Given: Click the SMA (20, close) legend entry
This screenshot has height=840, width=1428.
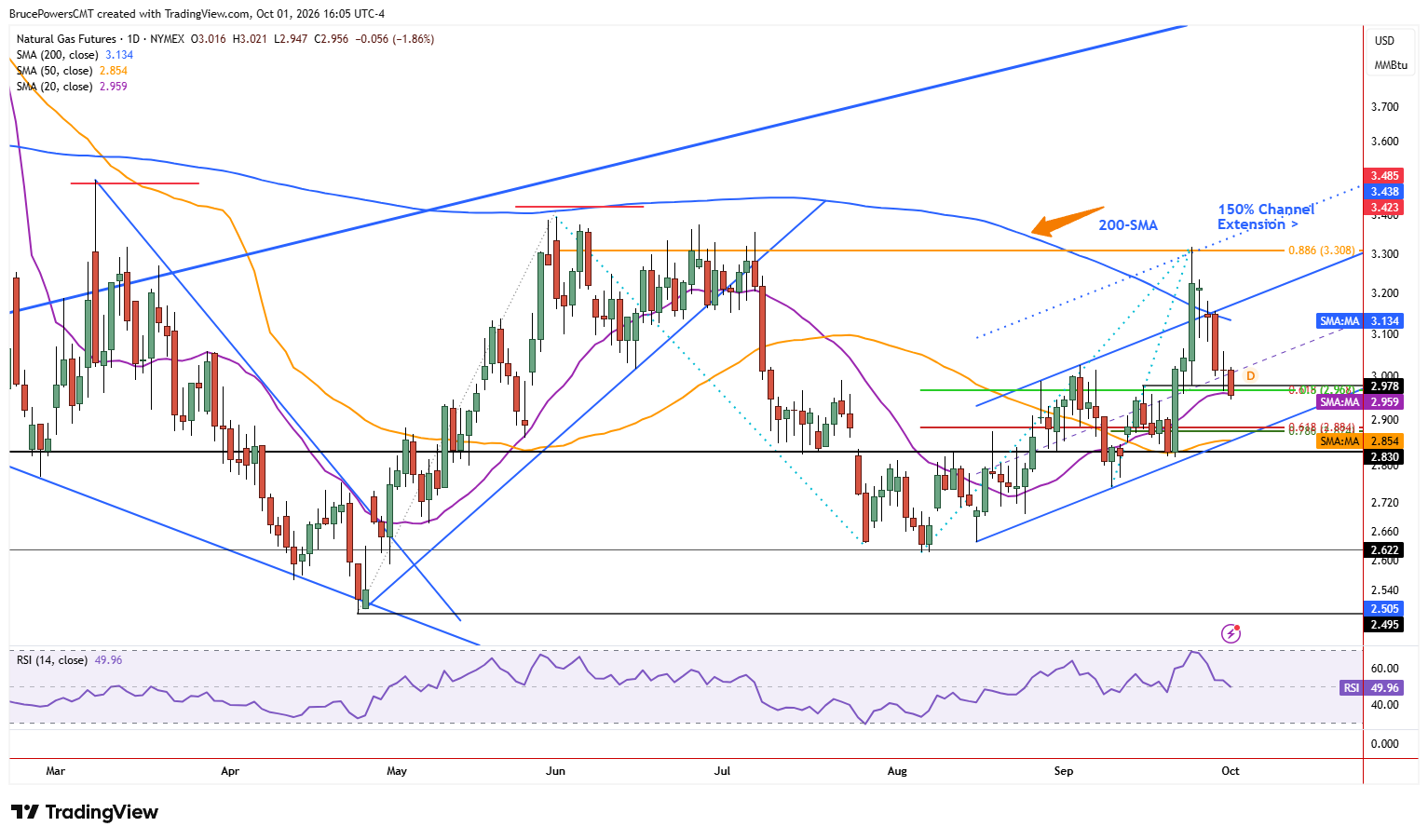Looking at the screenshot, I should click(x=72, y=87).
